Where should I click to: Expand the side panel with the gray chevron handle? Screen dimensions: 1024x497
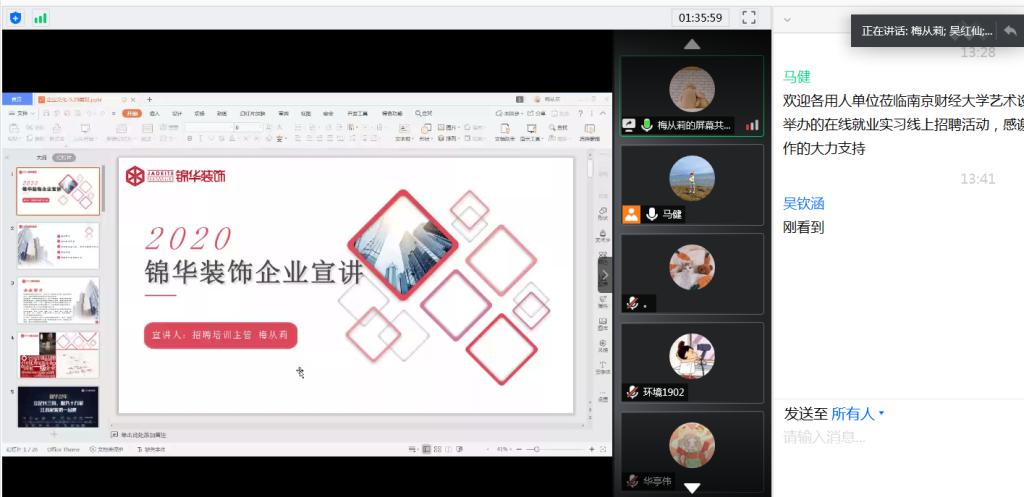point(605,274)
